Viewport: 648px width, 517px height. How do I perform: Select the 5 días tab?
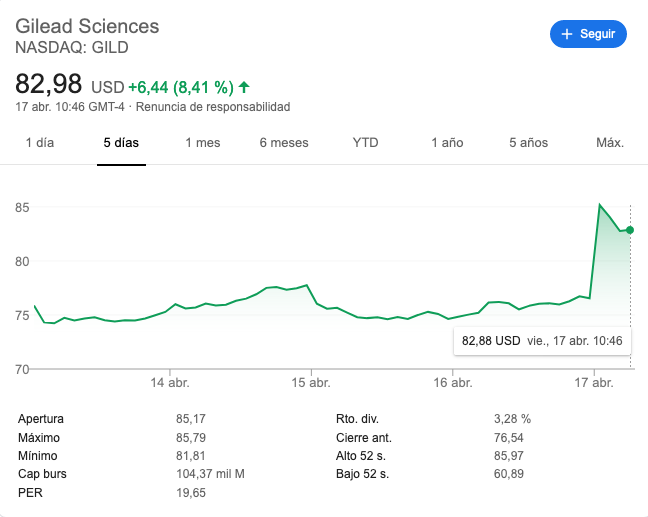click(x=121, y=143)
